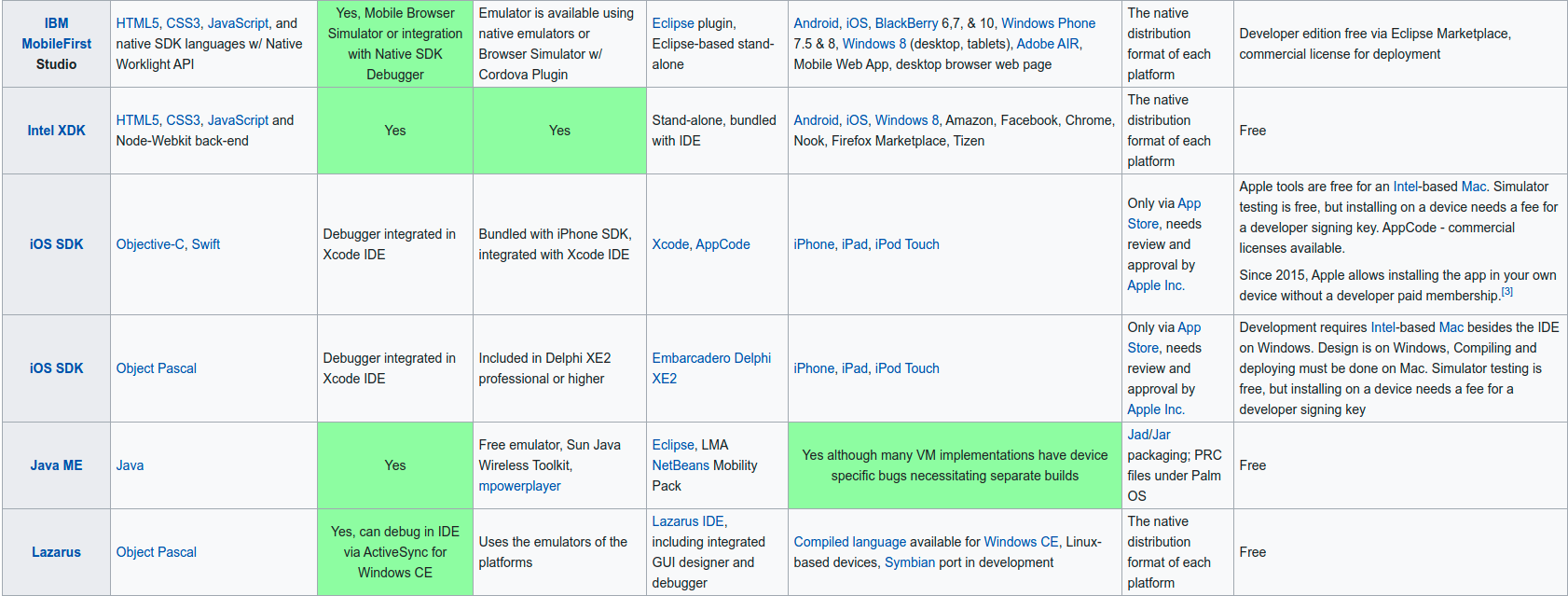
Task: Click App Store in the Objective-C row
Action: click(x=1164, y=214)
